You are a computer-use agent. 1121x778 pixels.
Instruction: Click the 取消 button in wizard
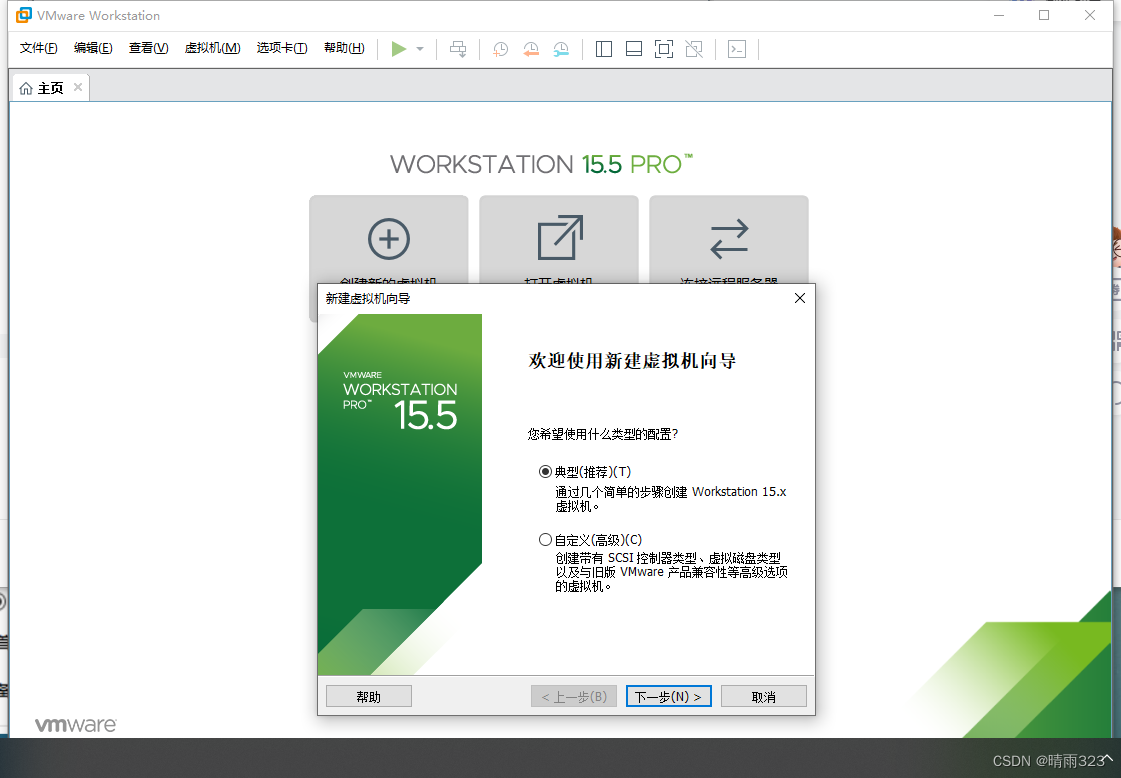[764, 696]
